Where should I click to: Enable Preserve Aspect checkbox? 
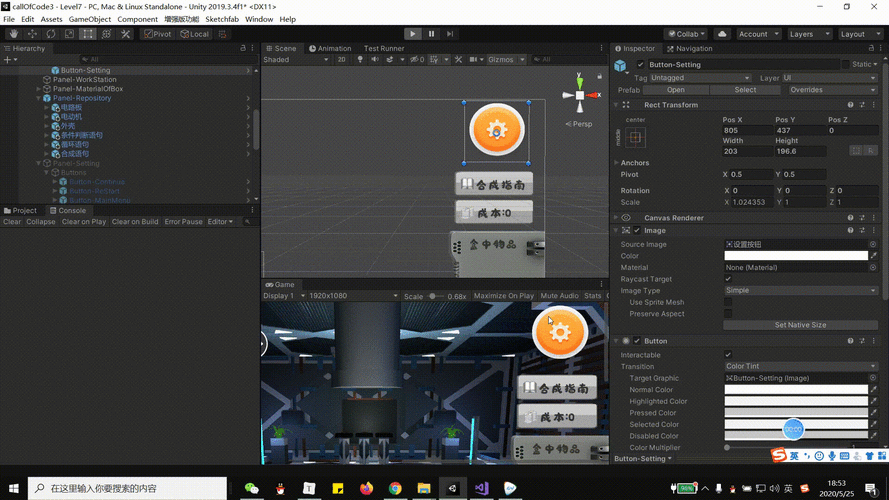point(728,313)
